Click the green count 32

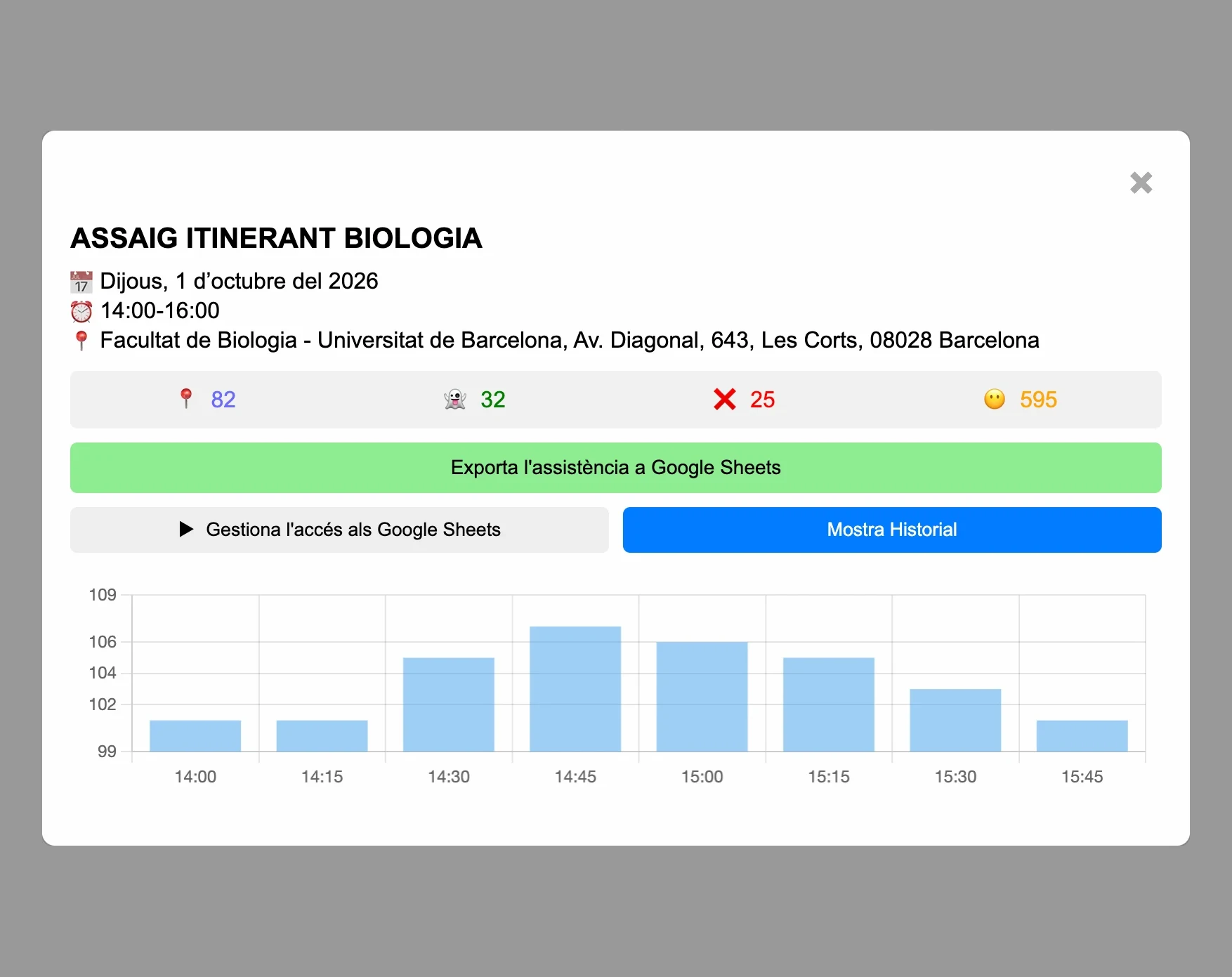tap(493, 400)
